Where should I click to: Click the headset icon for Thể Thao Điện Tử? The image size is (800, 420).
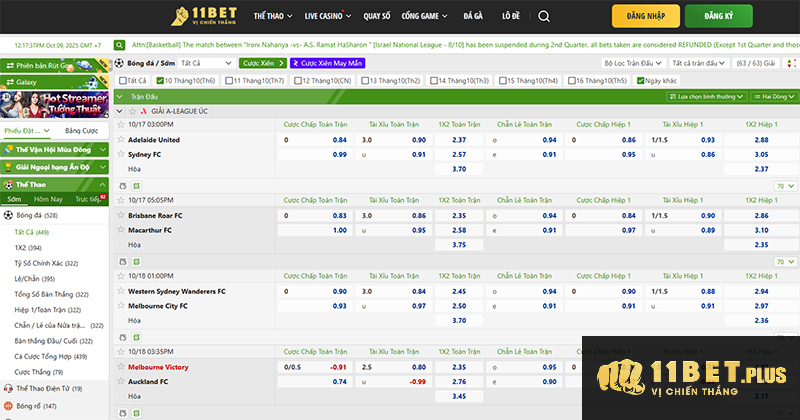pos(9,388)
